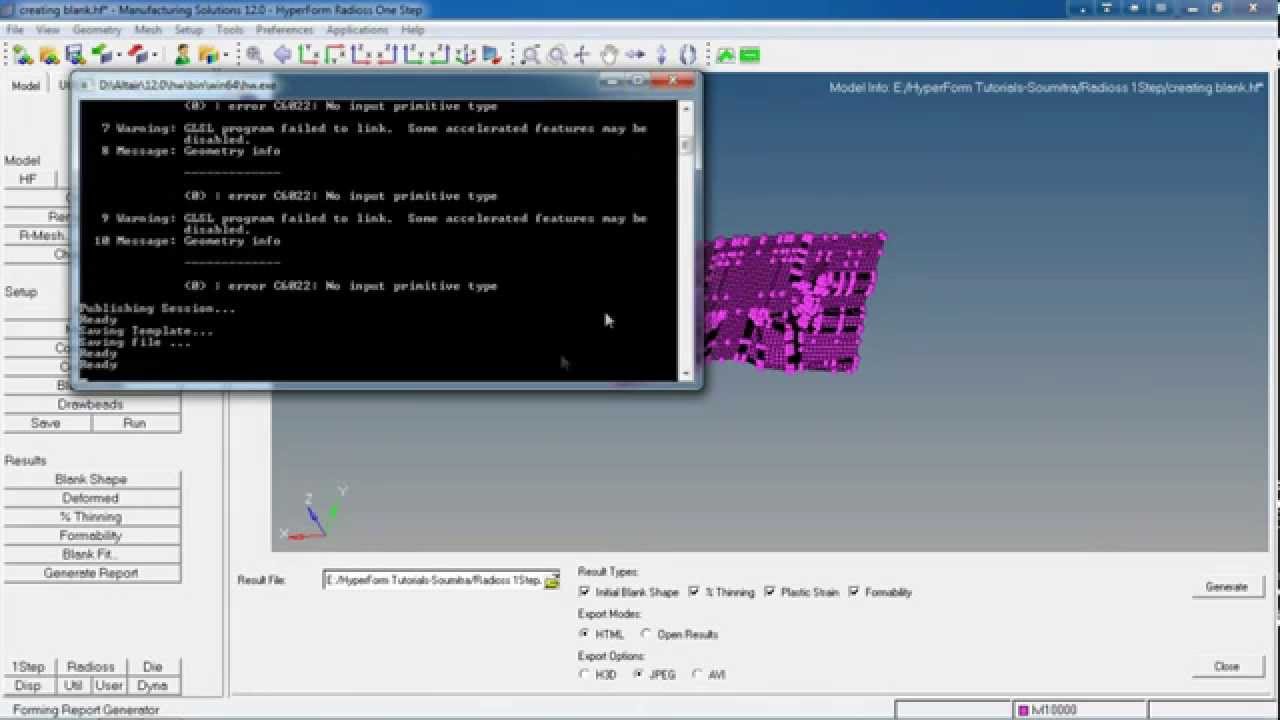The height and width of the screenshot is (720, 1280).
Task: Click the Save button in Setup section
Action: tap(46, 423)
